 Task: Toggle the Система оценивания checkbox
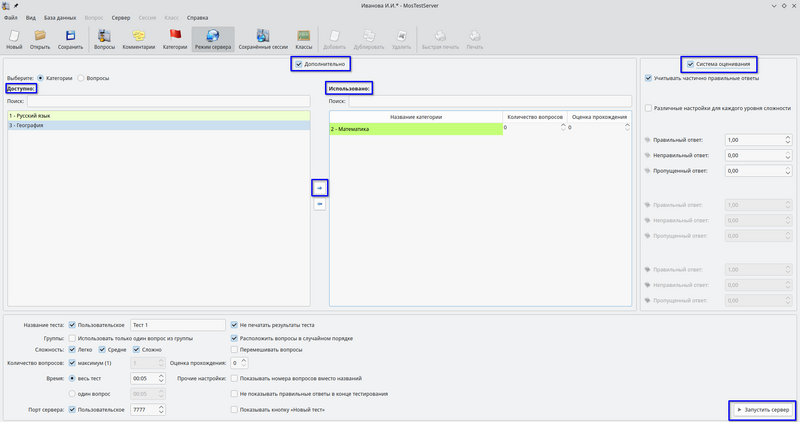click(690, 65)
